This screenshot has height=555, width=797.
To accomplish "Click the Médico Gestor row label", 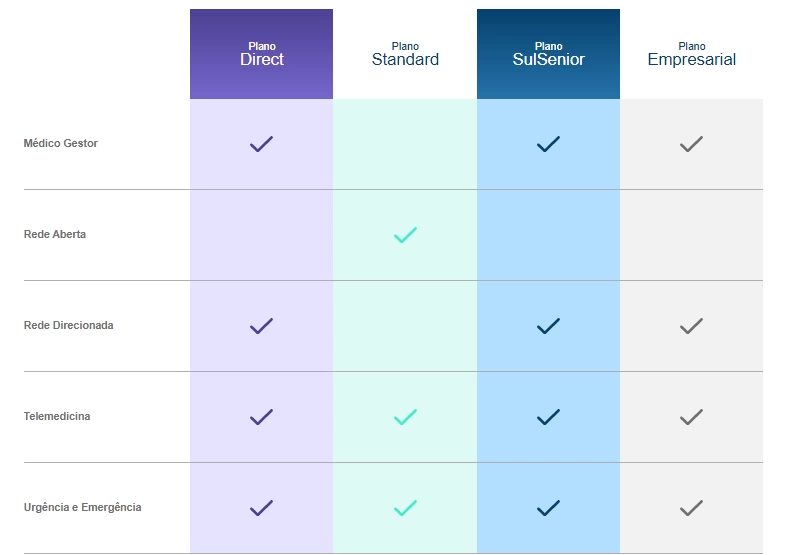I will [61, 144].
